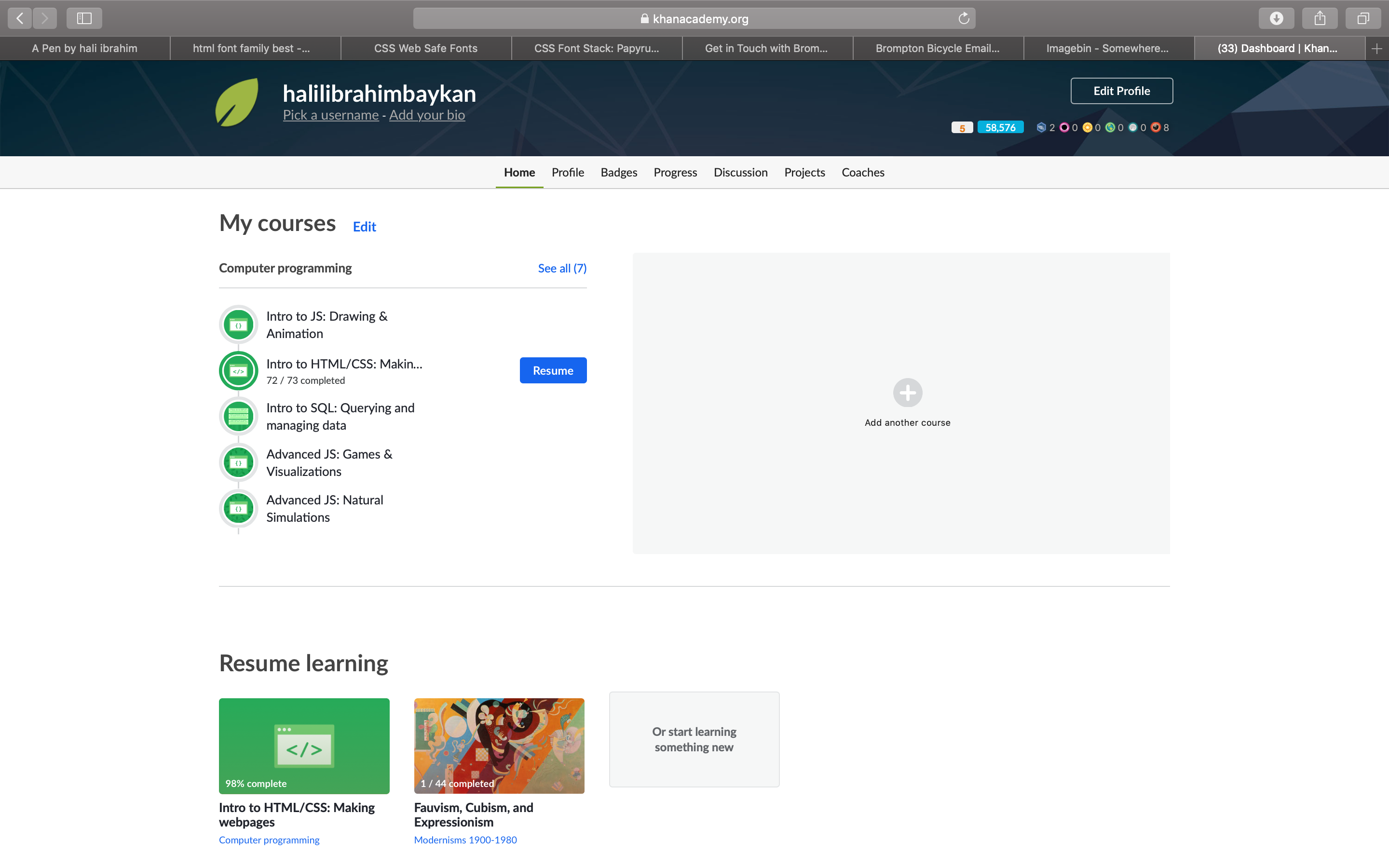Image resolution: width=1389 pixels, height=868 pixels.
Task: Open Intro to HTML/CSS course title link
Action: click(x=344, y=364)
